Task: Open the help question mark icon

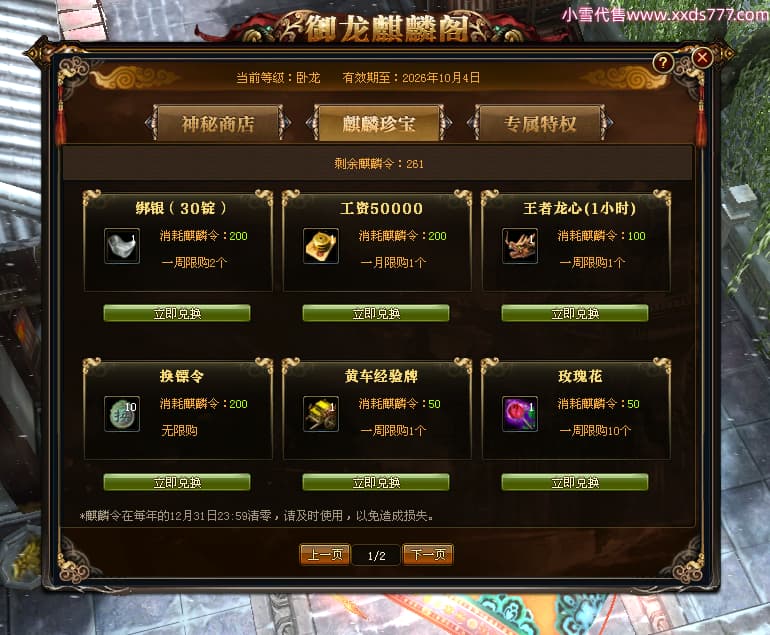Action: pos(663,62)
